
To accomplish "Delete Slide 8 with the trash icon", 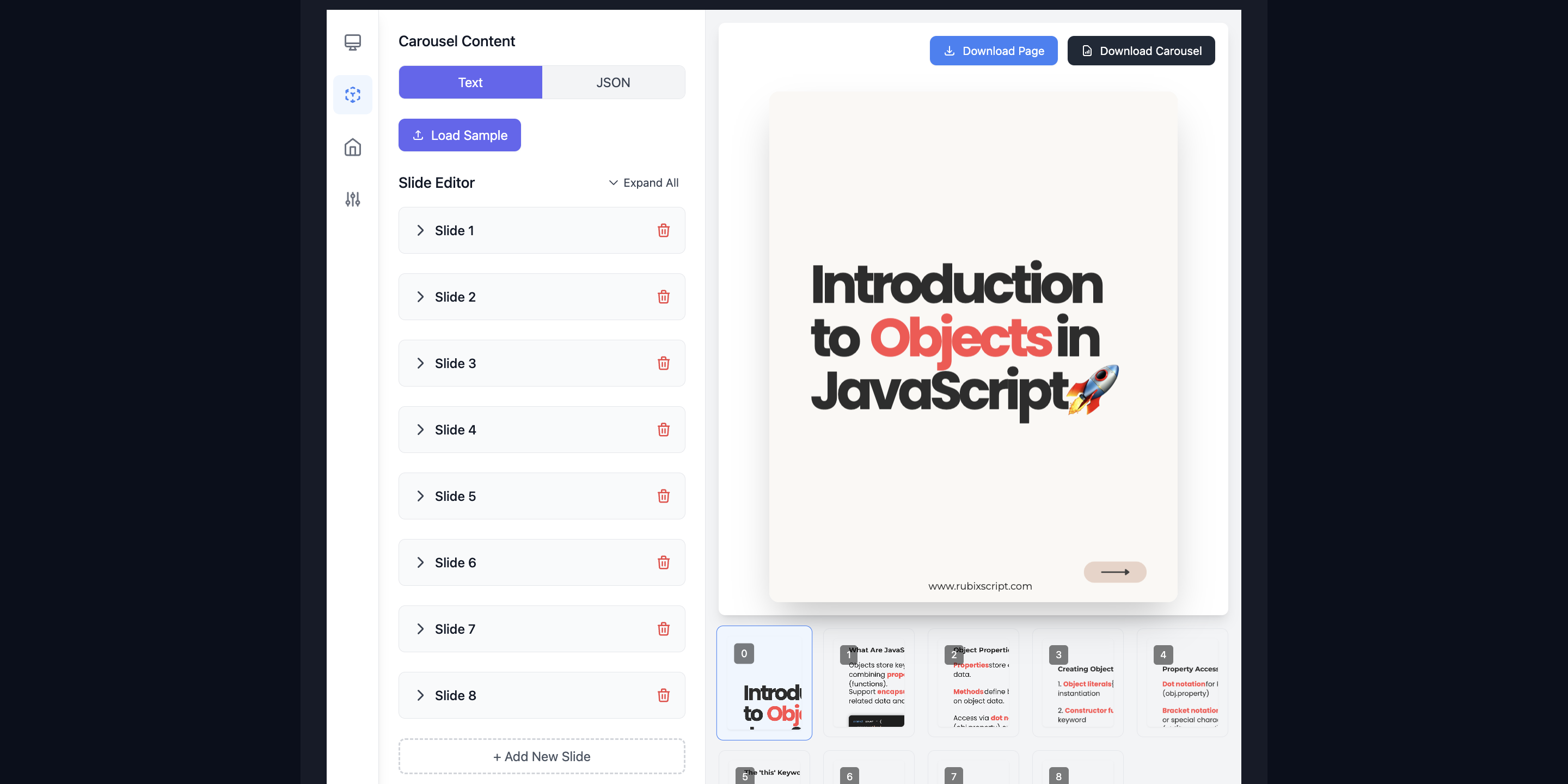I will coord(663,695).
